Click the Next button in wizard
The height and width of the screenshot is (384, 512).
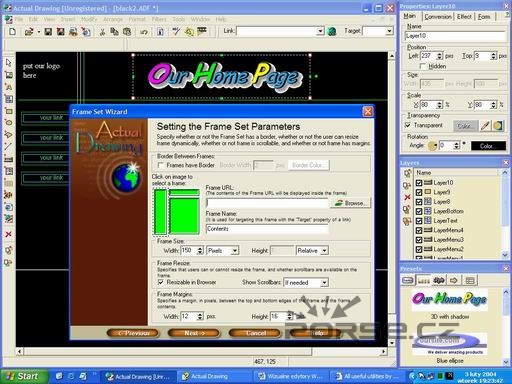(x=194, y=333)
